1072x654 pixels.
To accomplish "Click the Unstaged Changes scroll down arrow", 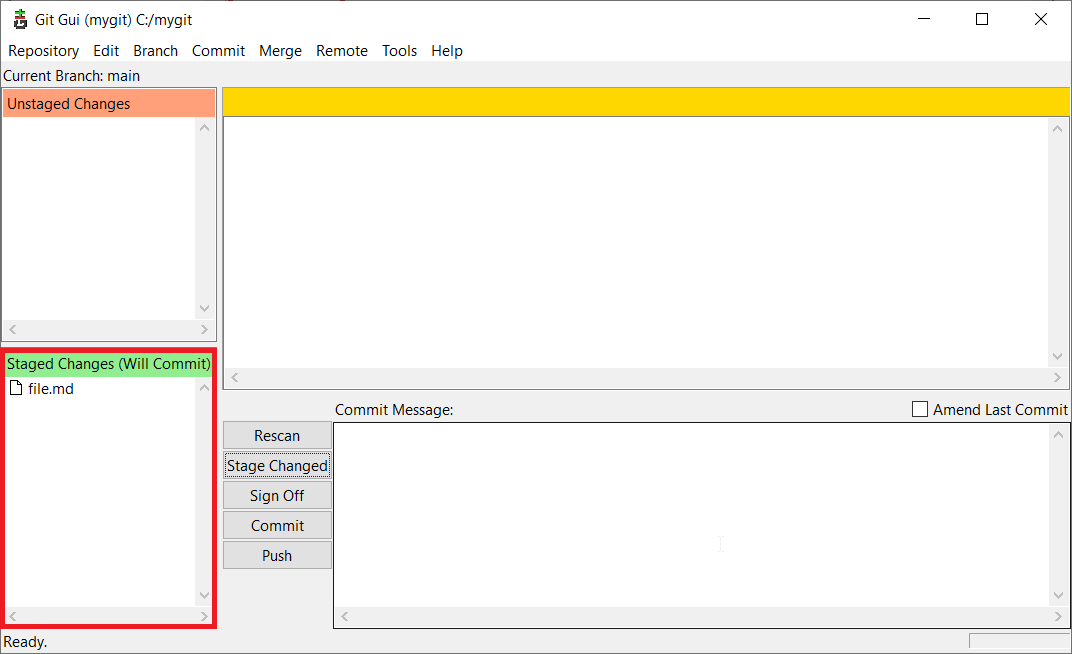I will point(205,309).
